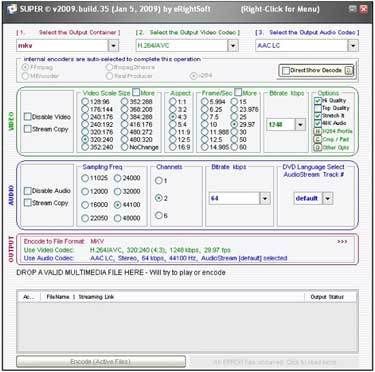Enable video Stream Copy checkbox
Image resolution: width=375 pixels, height=372 pixels.
coord(27,129)
